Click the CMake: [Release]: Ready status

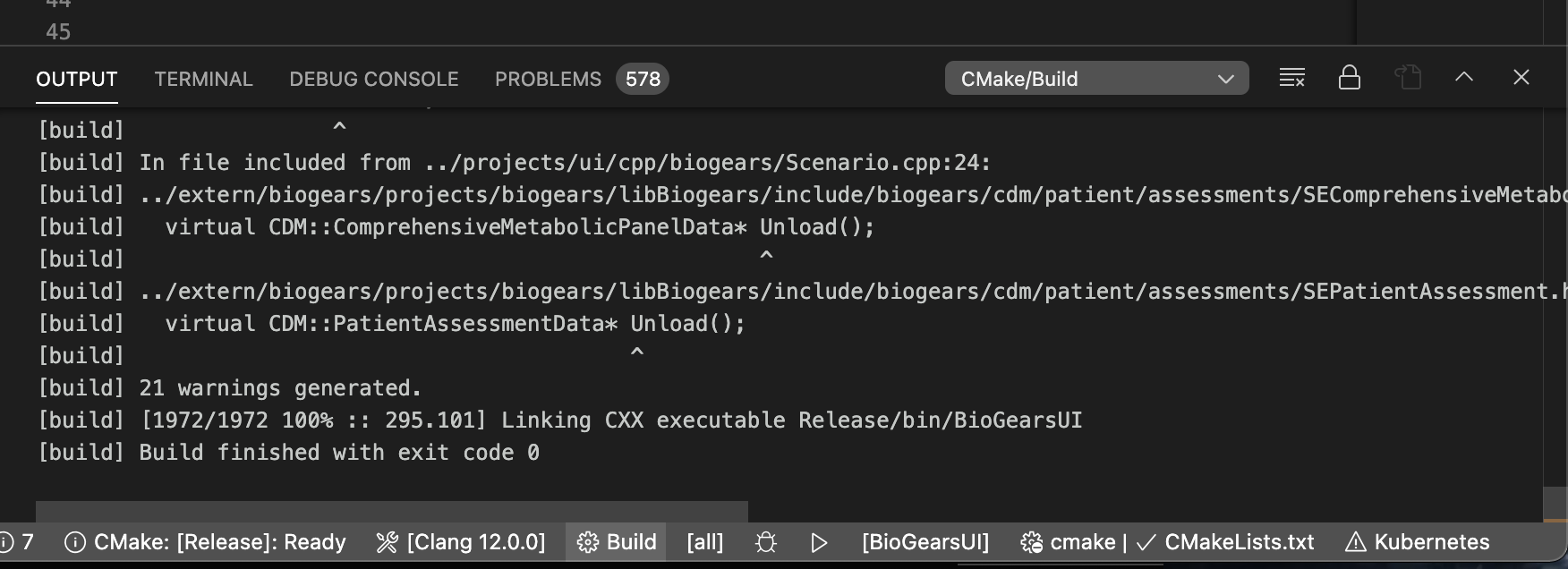coord(205,542)
